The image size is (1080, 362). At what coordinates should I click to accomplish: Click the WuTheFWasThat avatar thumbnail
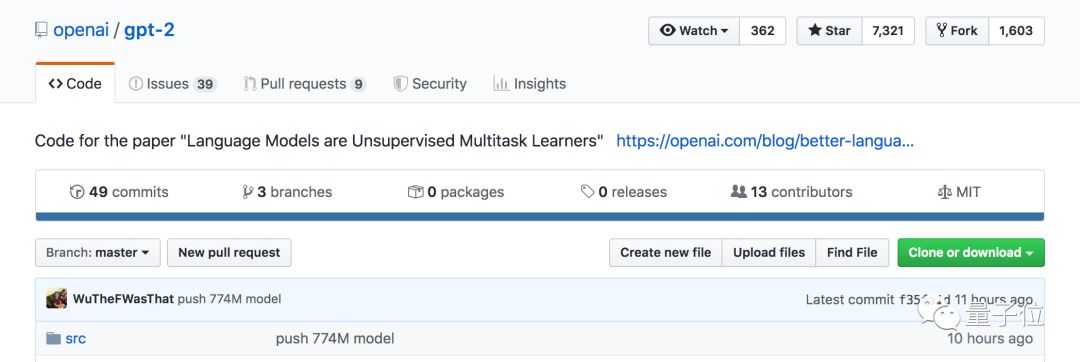56,299
